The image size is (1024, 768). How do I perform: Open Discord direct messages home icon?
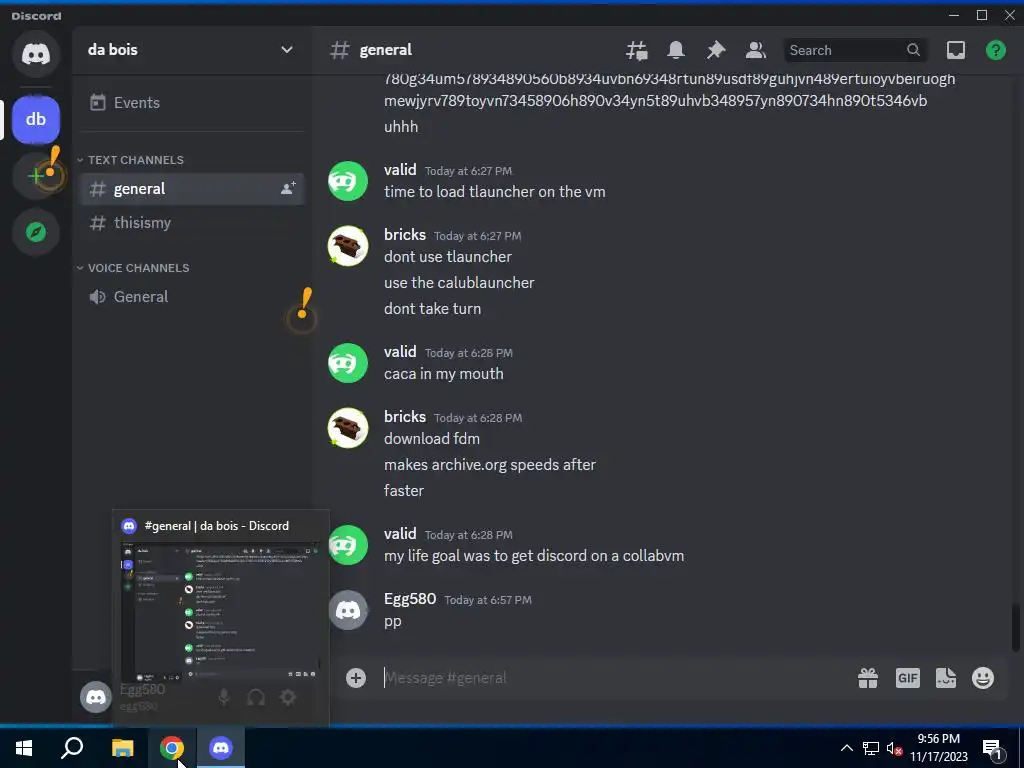click(36, 54)
